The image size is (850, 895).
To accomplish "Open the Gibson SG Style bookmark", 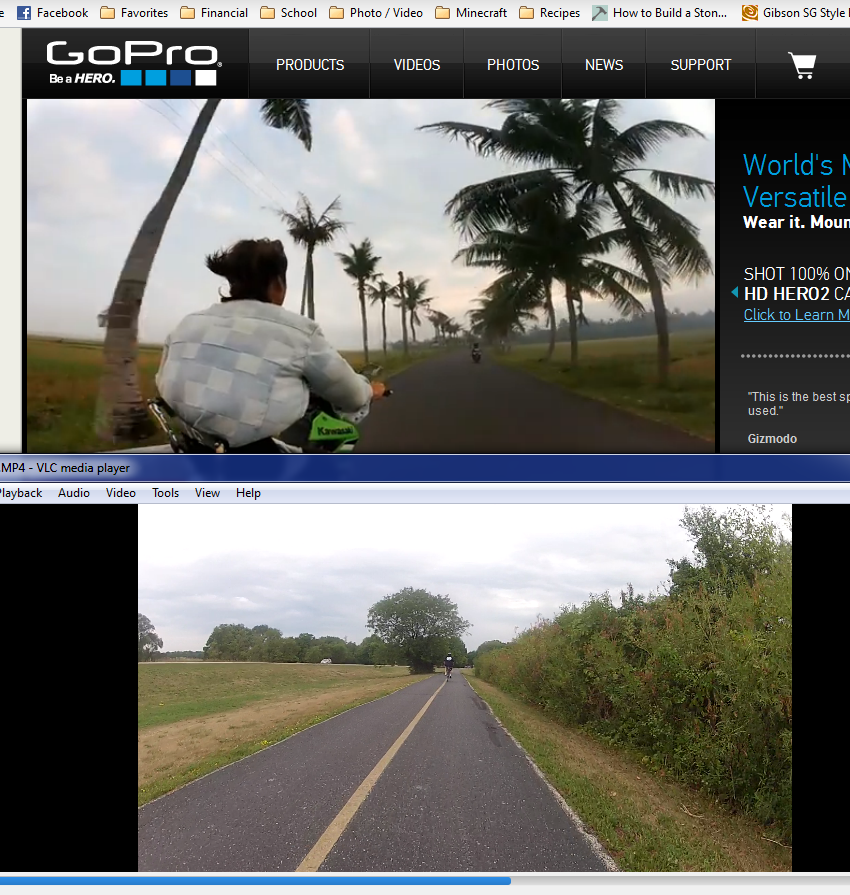I will coord(796,13).
